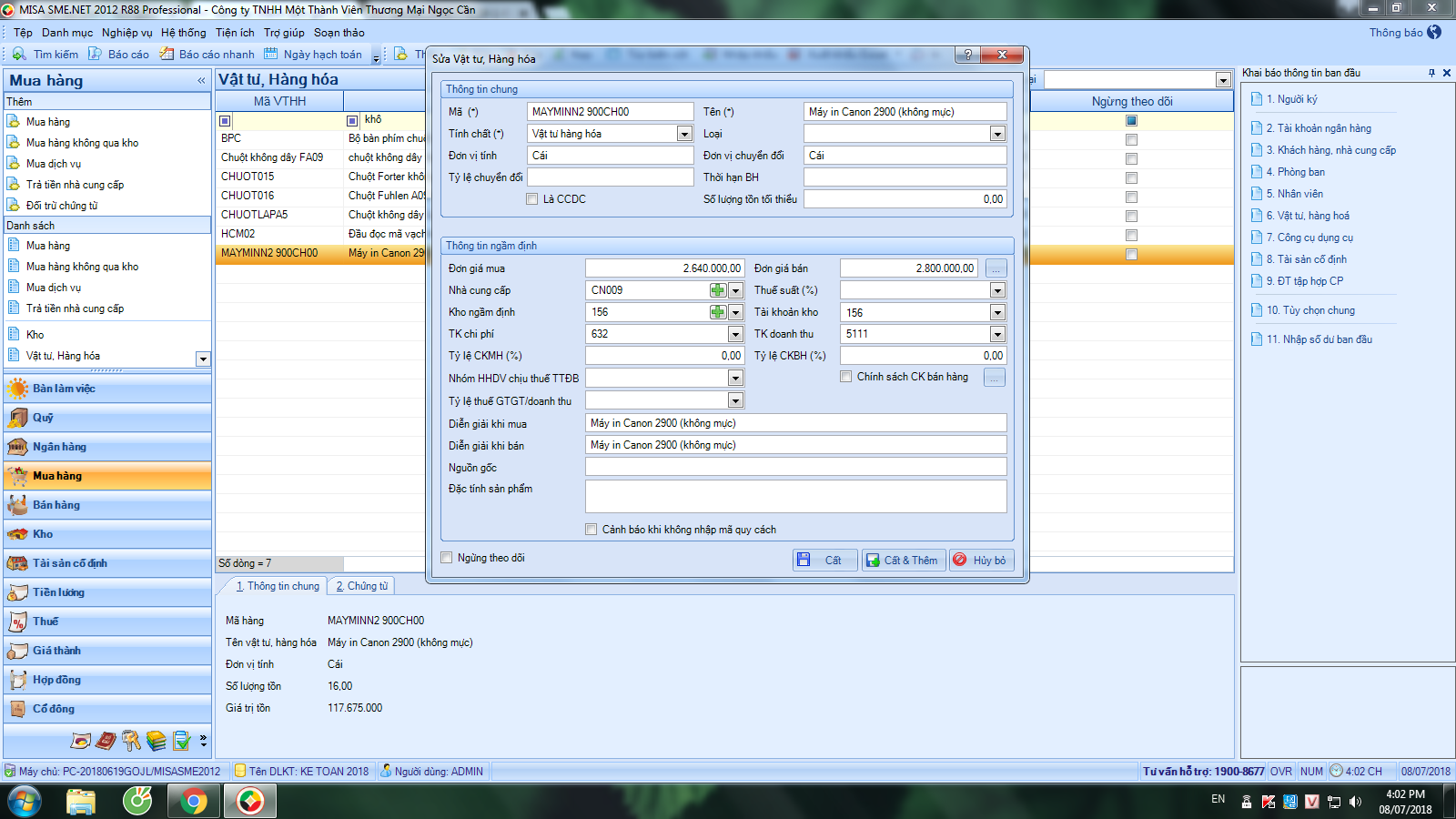1456x819 pixels.
Task: Toggle Ngừng theo dõi for BPC row
Action: pos(1131,140)
